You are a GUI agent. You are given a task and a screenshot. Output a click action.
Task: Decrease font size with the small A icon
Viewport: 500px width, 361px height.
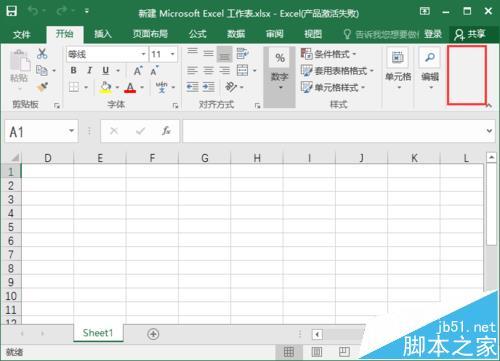154,70
